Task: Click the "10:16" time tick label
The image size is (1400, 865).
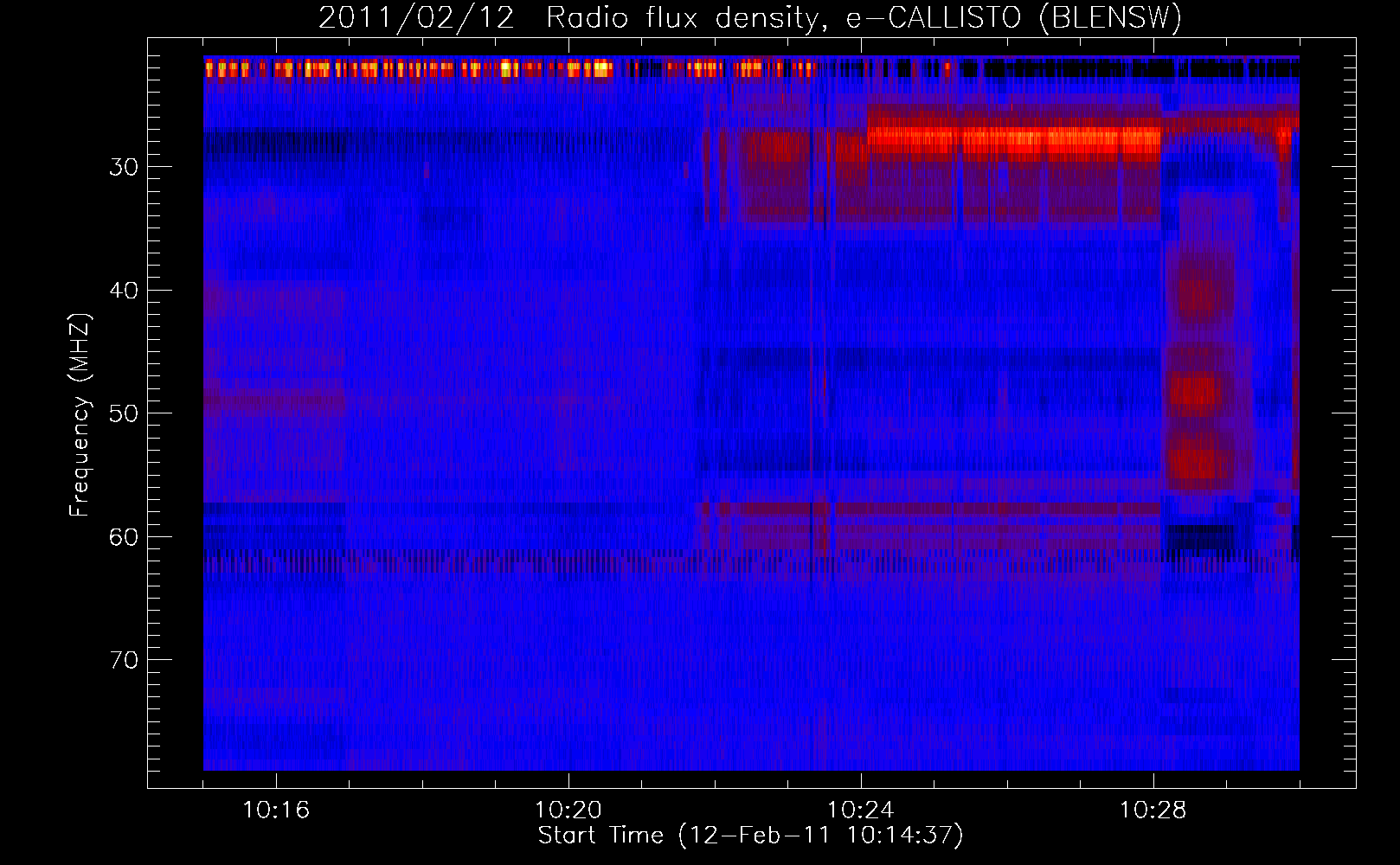Action: (x=276, y=811)
